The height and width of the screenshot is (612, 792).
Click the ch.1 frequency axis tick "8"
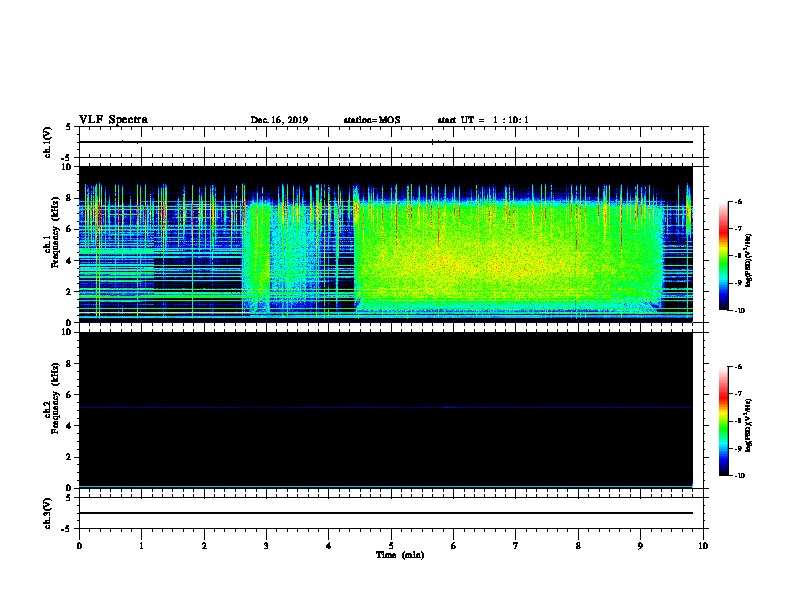pyautogui.click(x=69, y=198)
